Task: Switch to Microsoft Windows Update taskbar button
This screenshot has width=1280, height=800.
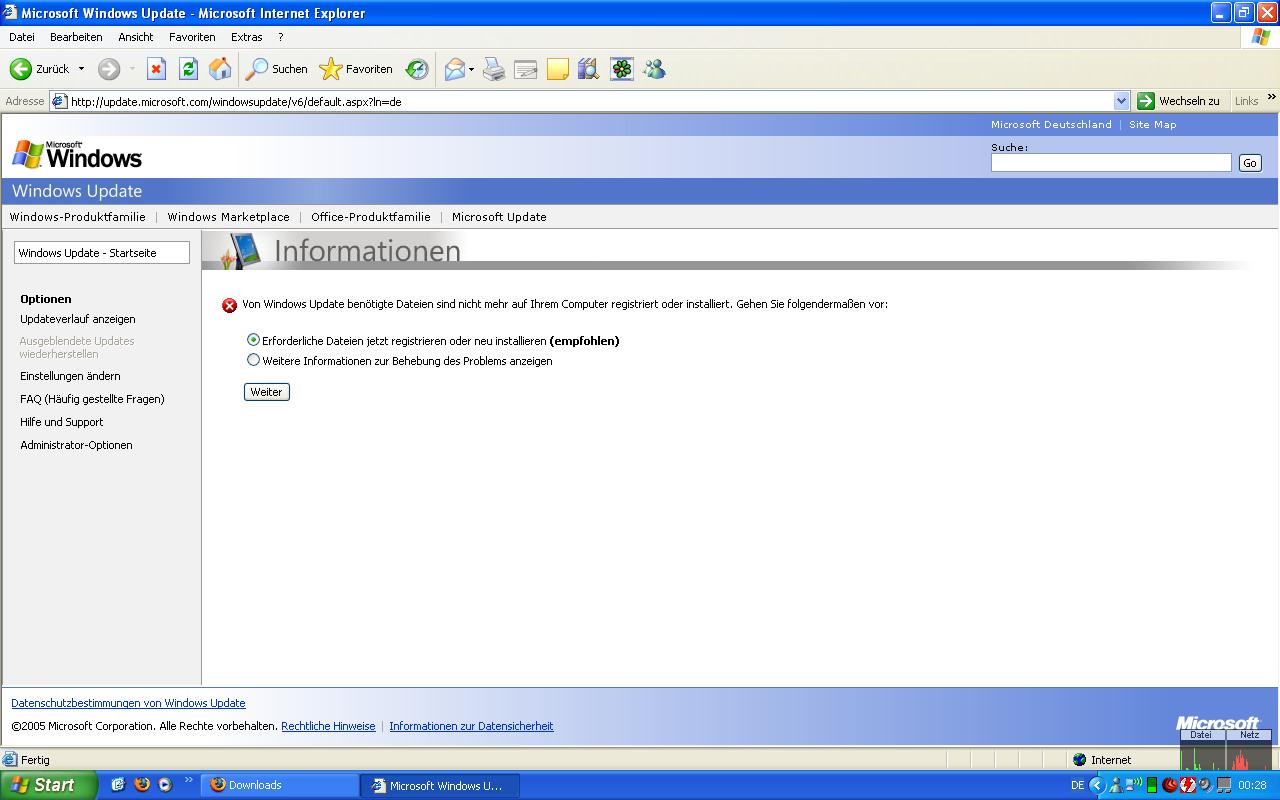Action: point(441,785)
